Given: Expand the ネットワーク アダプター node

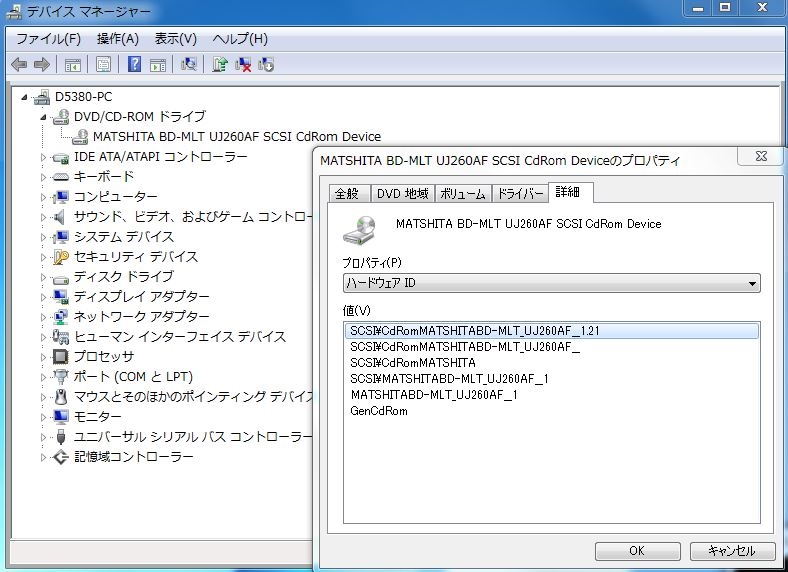Looking at the screenshot, I should (x=43, y=317).
